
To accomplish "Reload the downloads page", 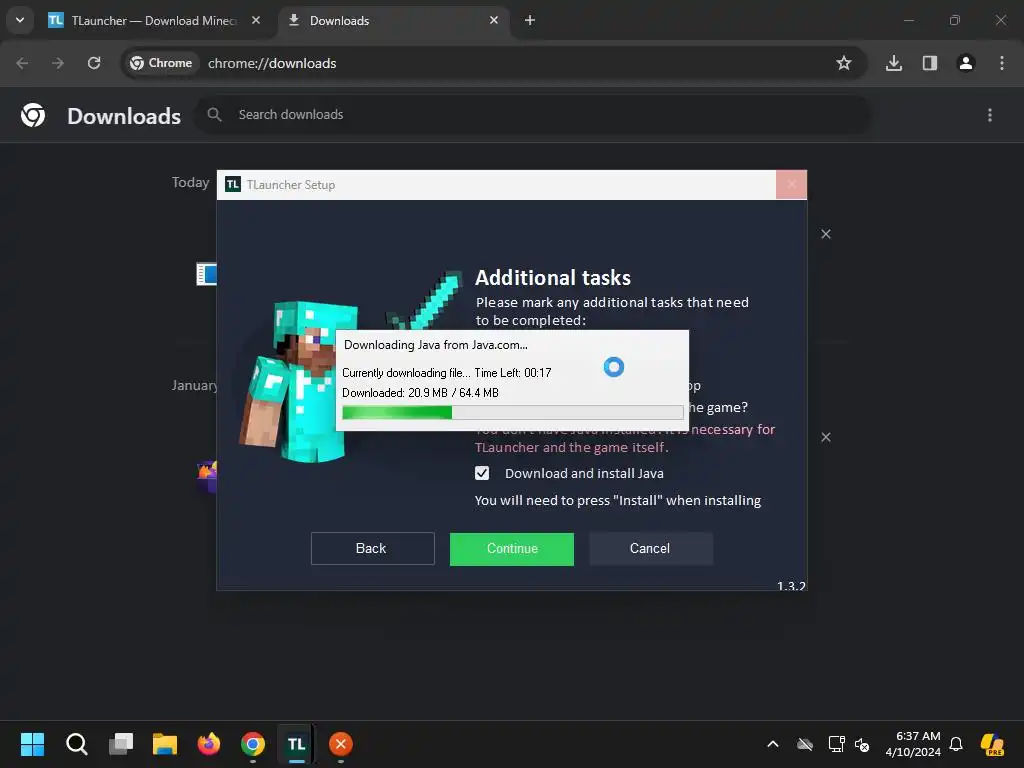I will [94, 63].
